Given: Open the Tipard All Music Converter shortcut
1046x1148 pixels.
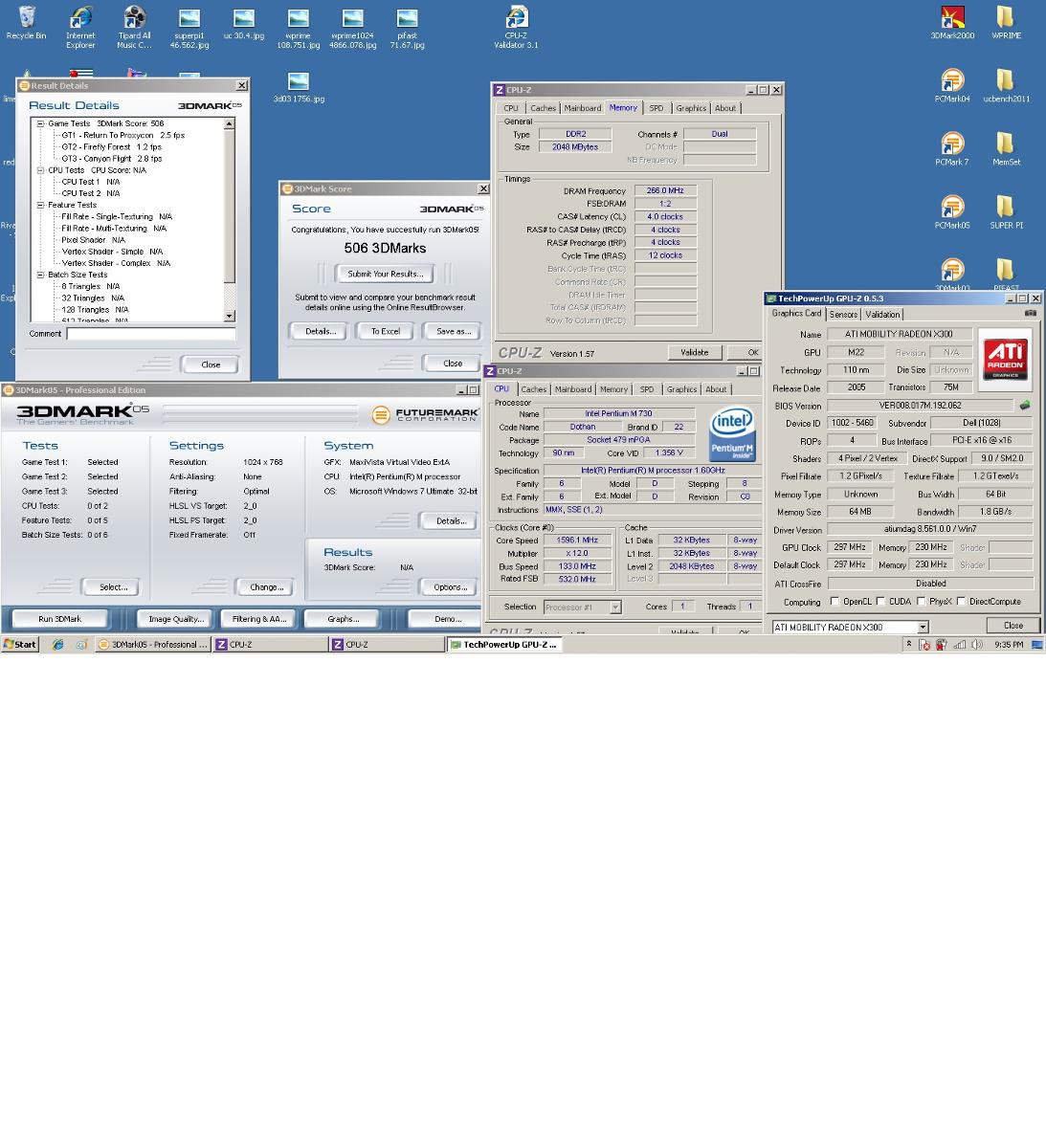Looking at the screenshot, I should click(x=134, y=27).
